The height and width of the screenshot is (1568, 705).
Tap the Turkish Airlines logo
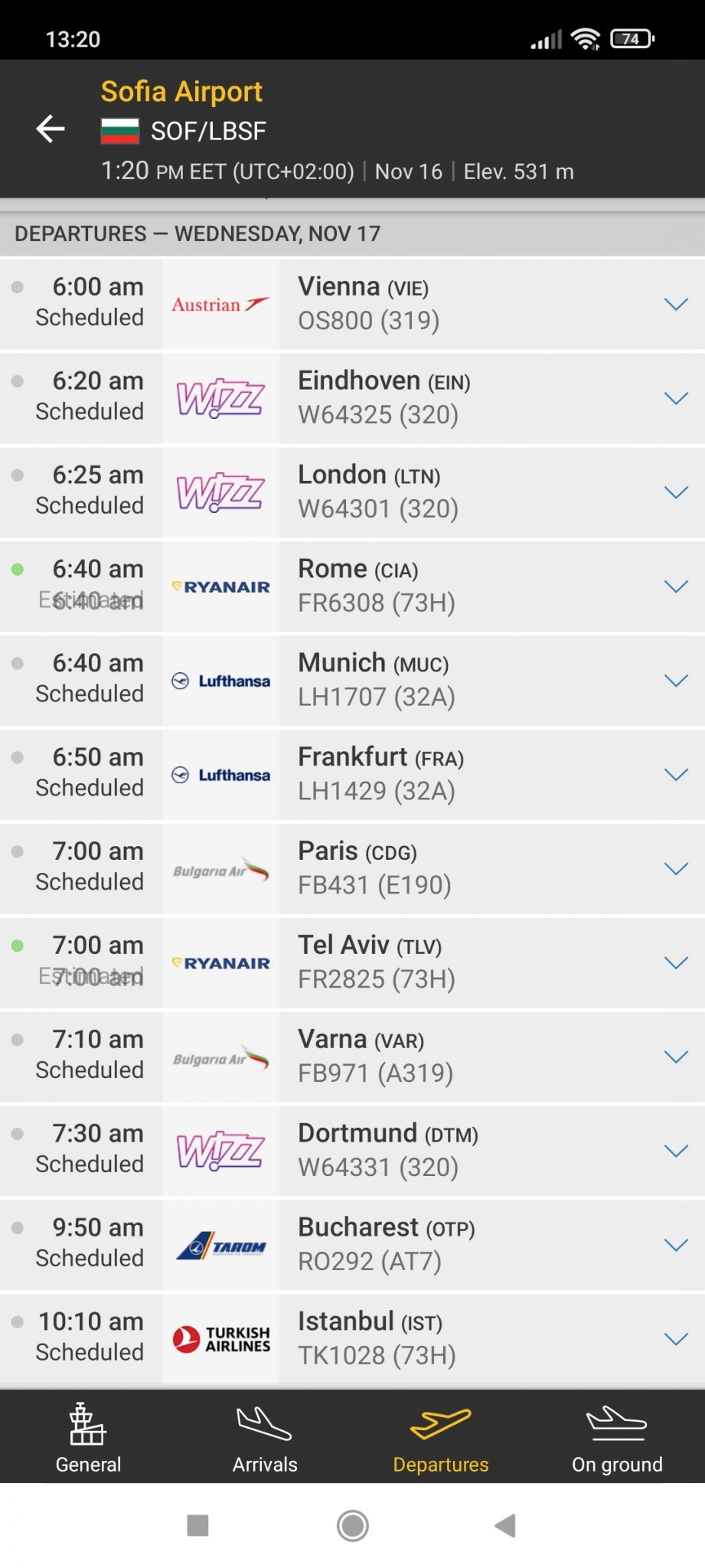220,1339
